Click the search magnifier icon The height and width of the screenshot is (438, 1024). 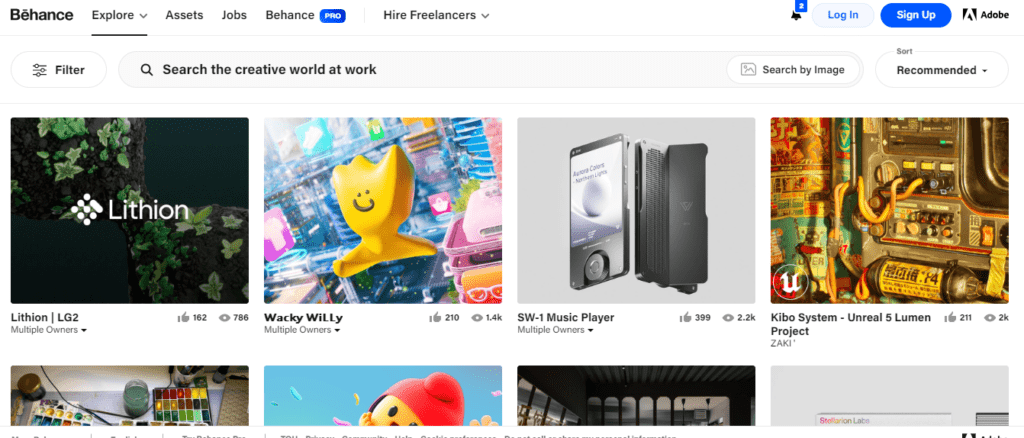coord(146,70)
